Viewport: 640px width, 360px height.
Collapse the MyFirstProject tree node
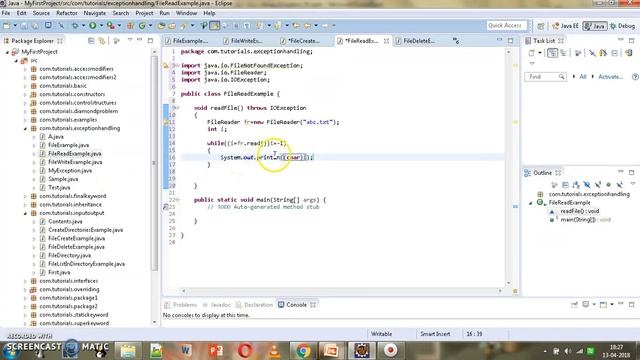(x=7, y=52)
